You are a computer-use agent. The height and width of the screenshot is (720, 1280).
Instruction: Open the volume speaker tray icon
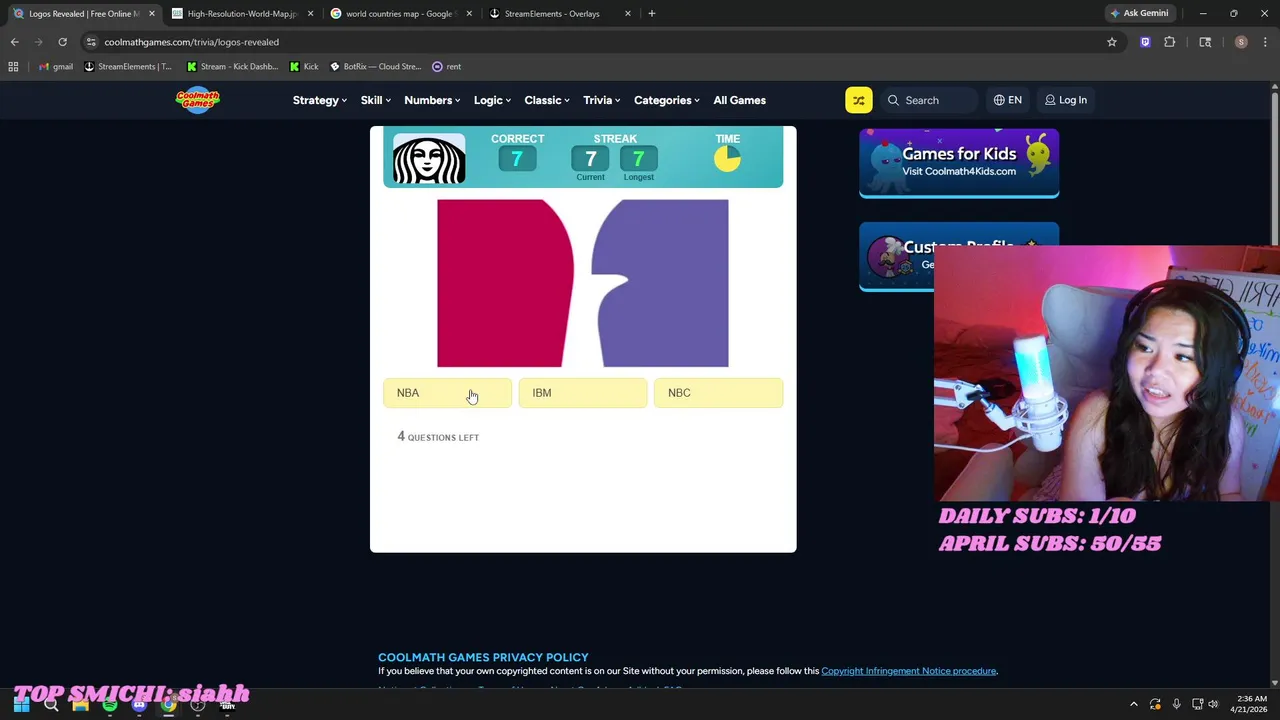coord(1213,705)
